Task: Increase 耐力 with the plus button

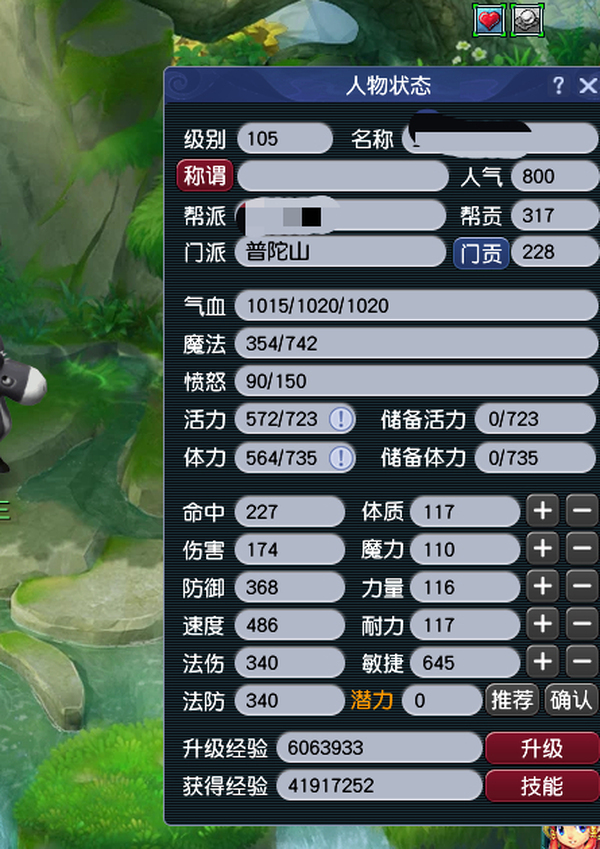Action: [x=543, y=624]
